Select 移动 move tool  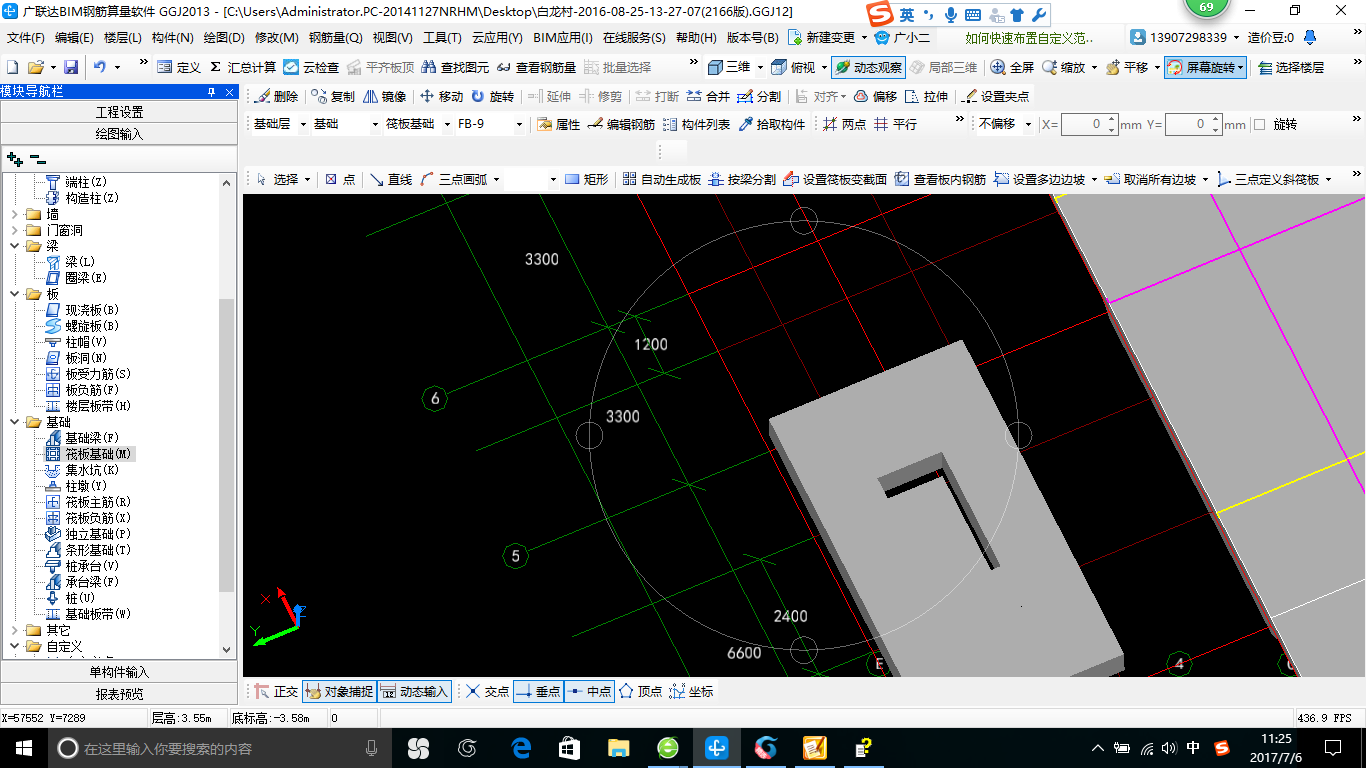441,96
